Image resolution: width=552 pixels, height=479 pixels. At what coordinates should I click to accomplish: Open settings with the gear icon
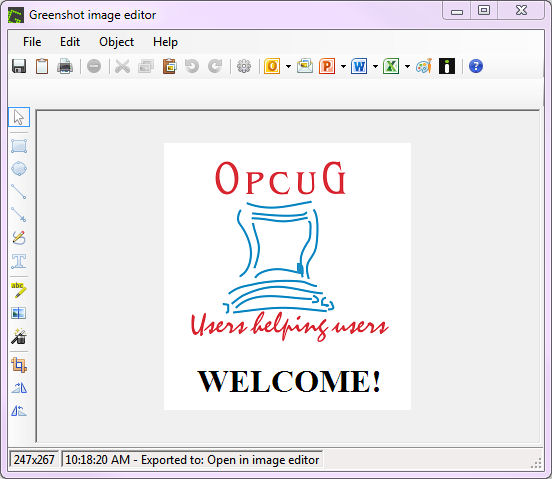244,66
